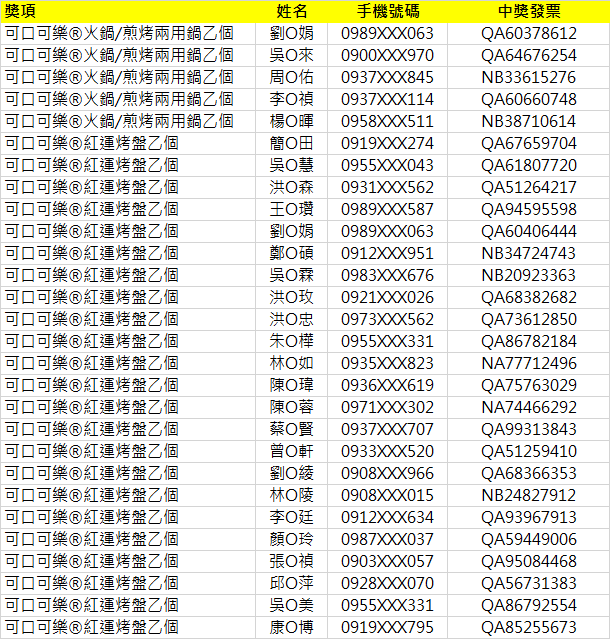
Task: Click invoice number QA61807720
Action: click(x=529, y=165)
